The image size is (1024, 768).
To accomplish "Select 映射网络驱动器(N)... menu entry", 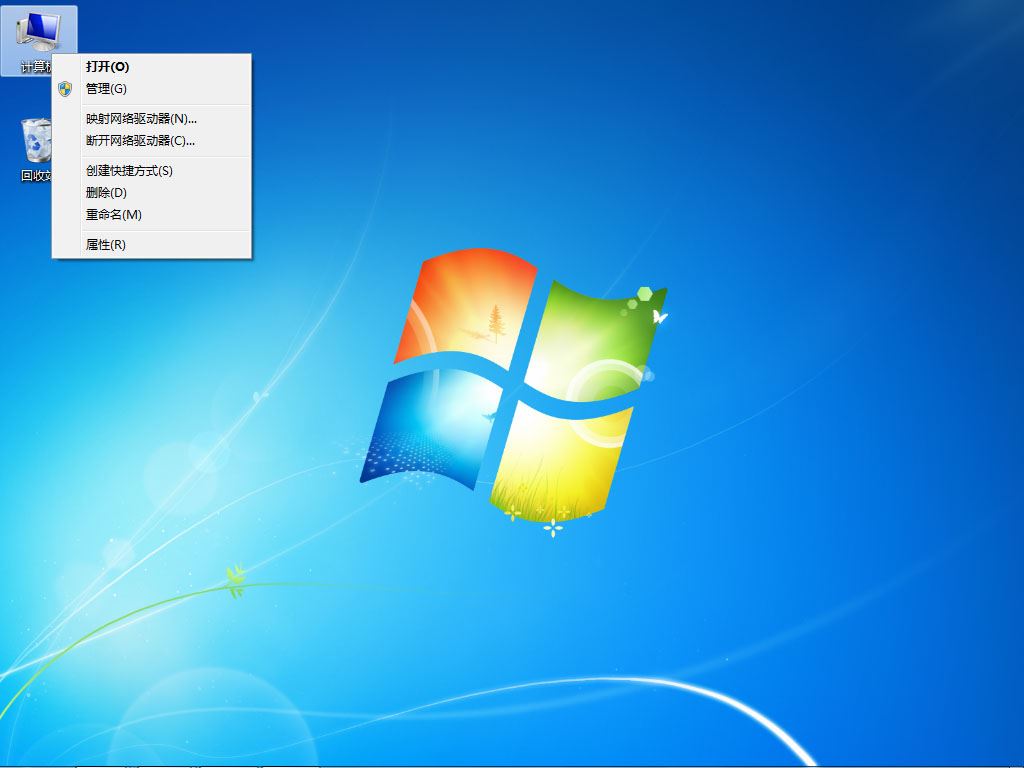I will click(152, 119).
